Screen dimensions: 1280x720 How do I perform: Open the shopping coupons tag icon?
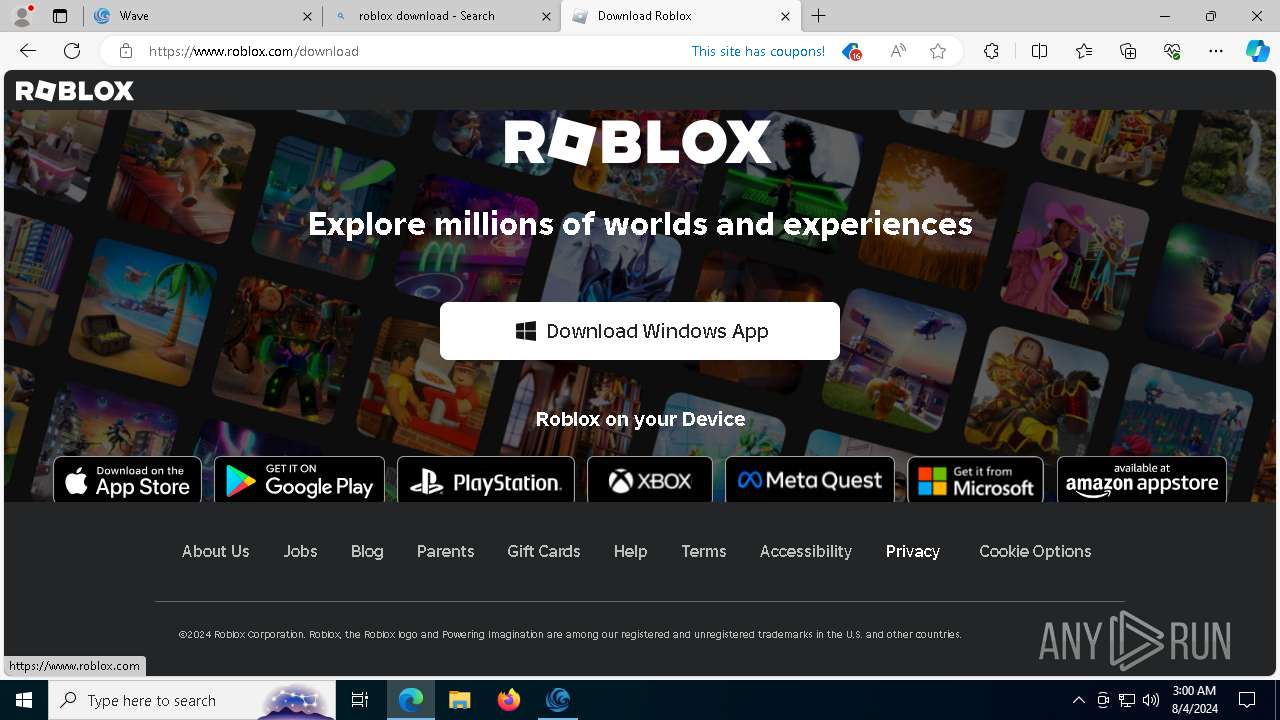(x=851, y=51)
